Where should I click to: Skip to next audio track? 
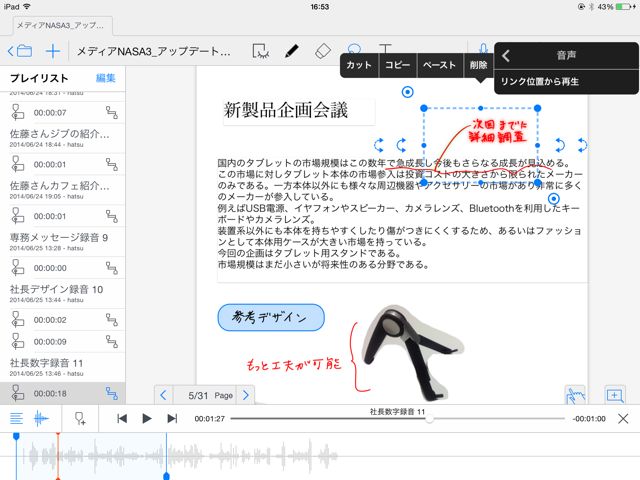point(172,418)
